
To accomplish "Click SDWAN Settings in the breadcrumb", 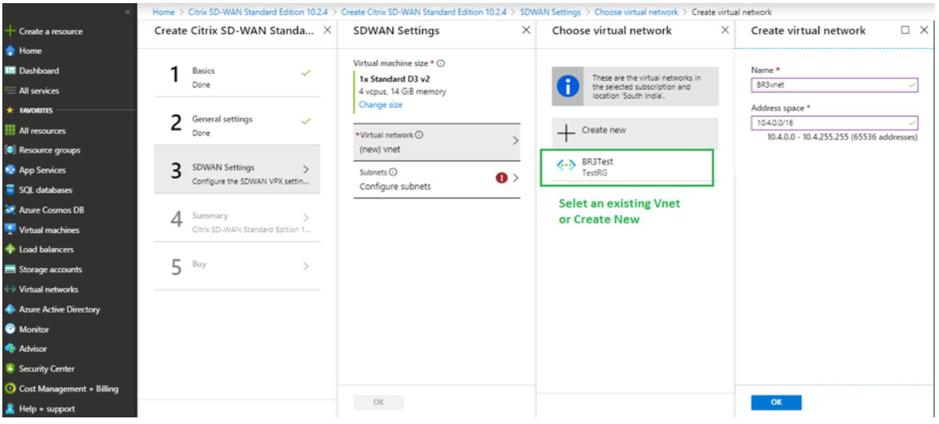I will click(x=550, y=12).
